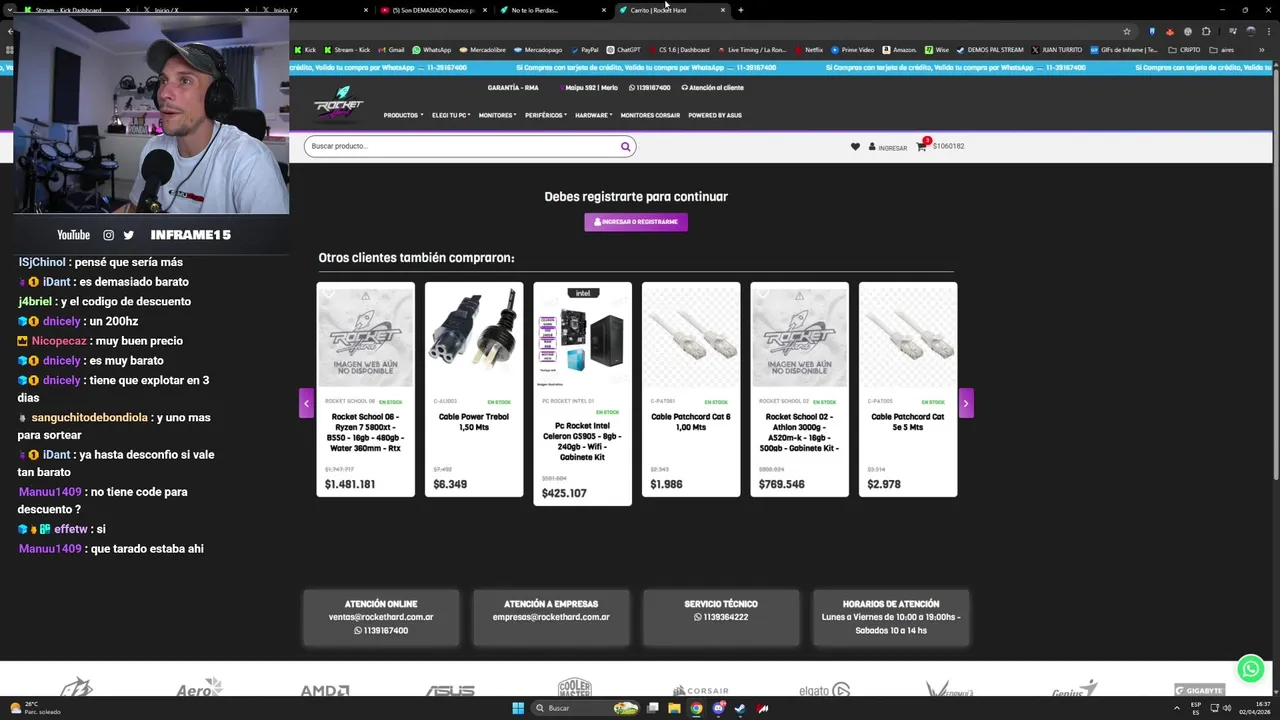Open Windows Start menu
The width and height of the screenshot is (1280, 720).
point(518,708)
